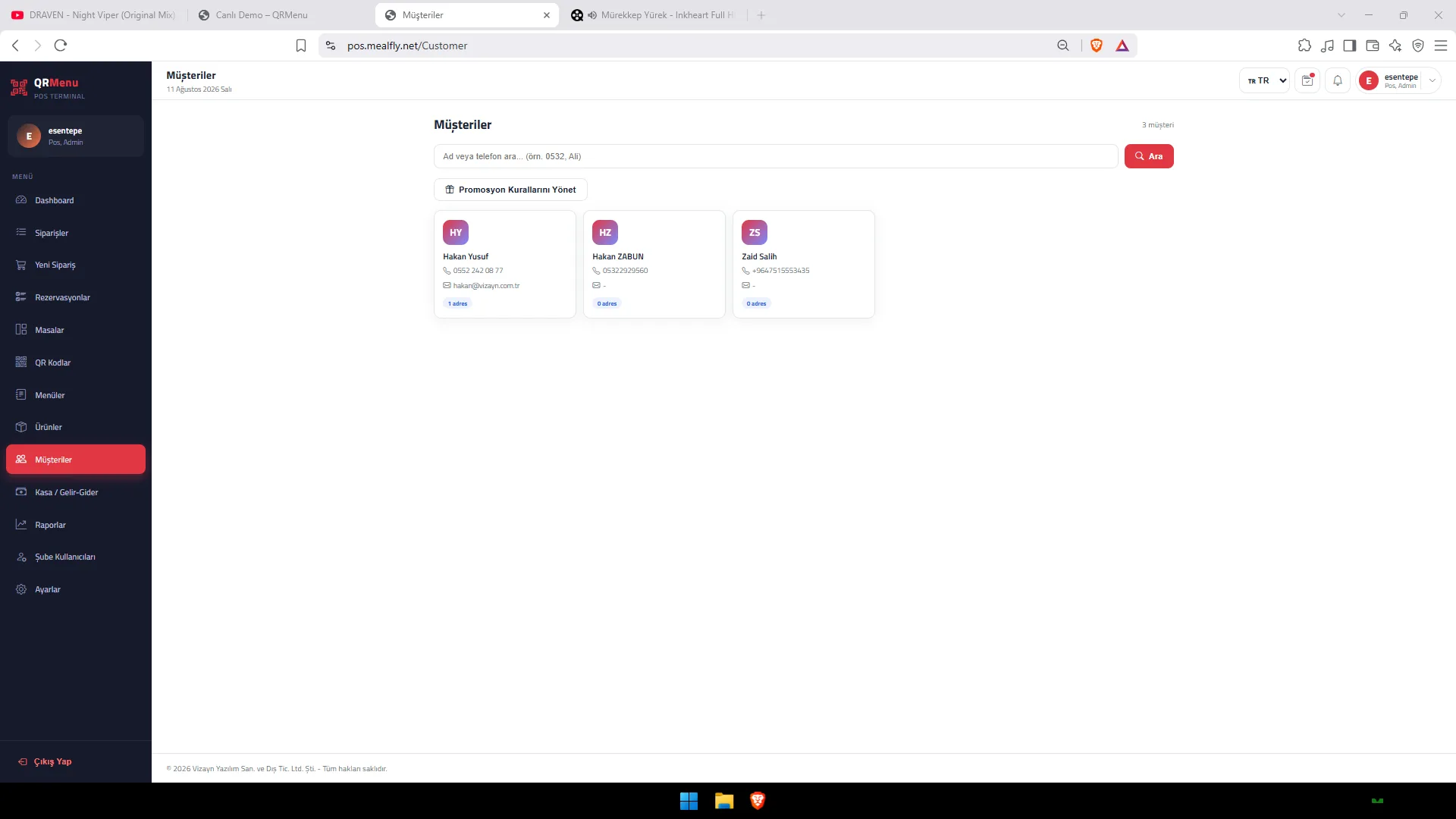Bookmark this page icon
The width and height of the screenshot is (1456, 819).
pyautogui.click(x=301, y=45)
